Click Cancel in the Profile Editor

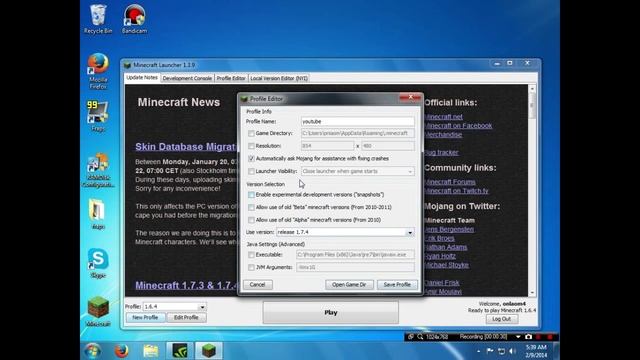tap(258, 284)
